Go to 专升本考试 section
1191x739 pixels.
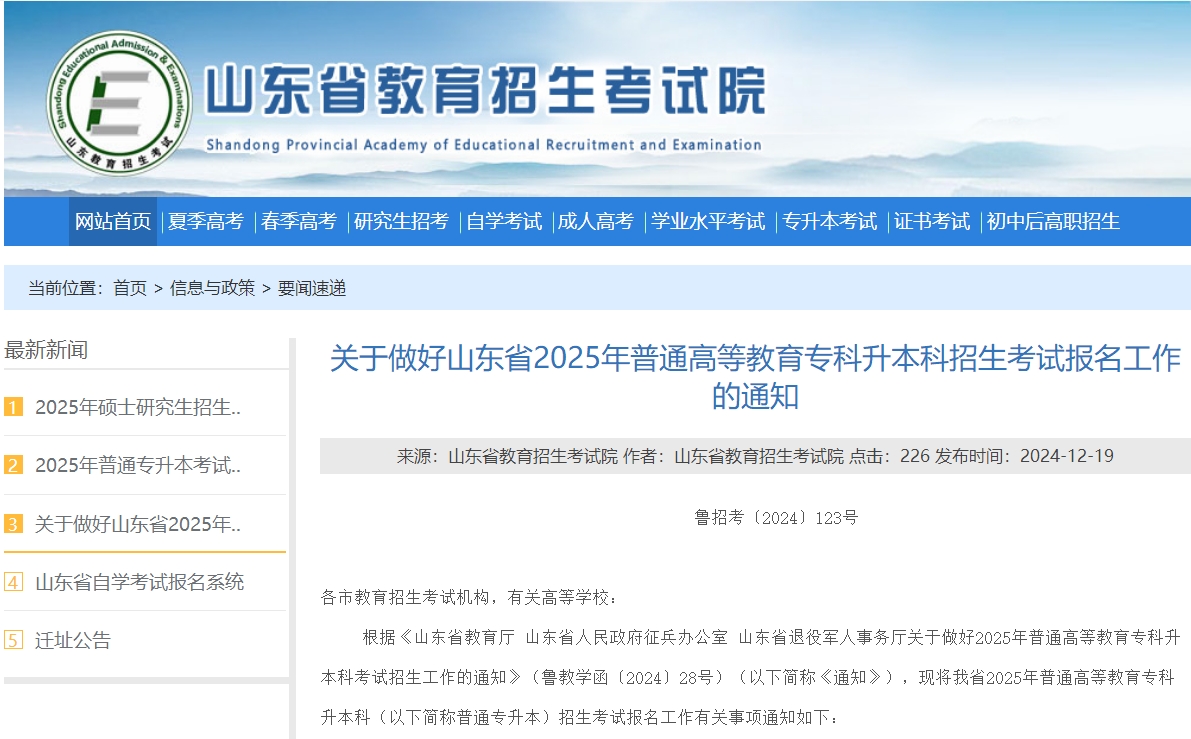pos(829,222)
